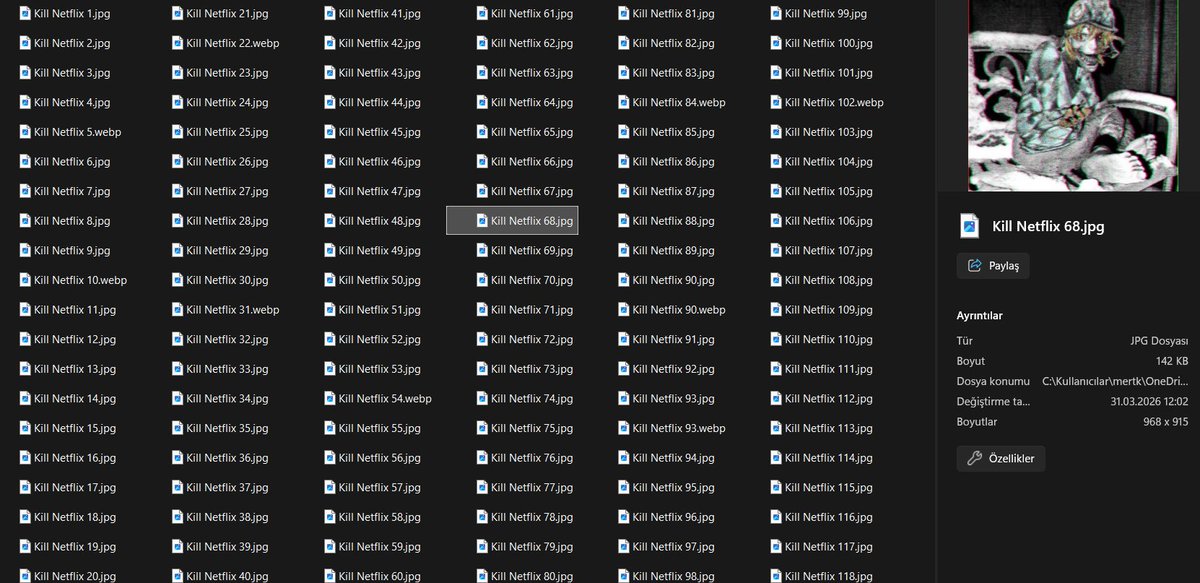The image size is (1200, 583).
Task: Click the Değiştirme tarihi value 31.03.2026 12:02
Action: (x=1149, y=402)
